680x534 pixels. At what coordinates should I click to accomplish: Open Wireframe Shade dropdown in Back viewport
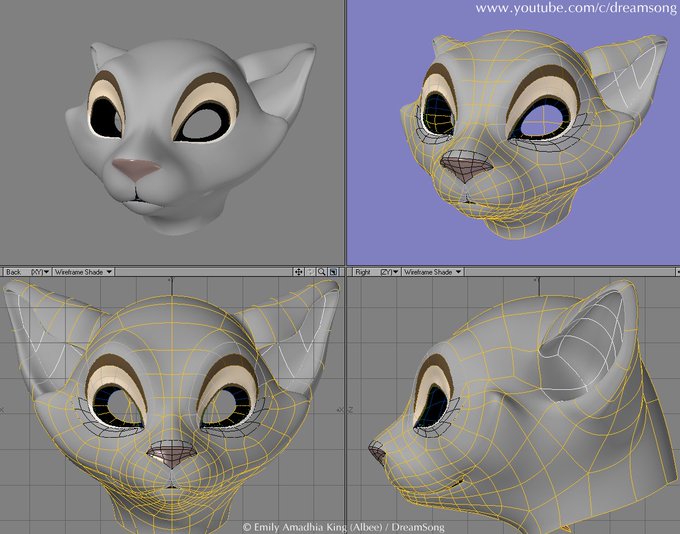83,272
